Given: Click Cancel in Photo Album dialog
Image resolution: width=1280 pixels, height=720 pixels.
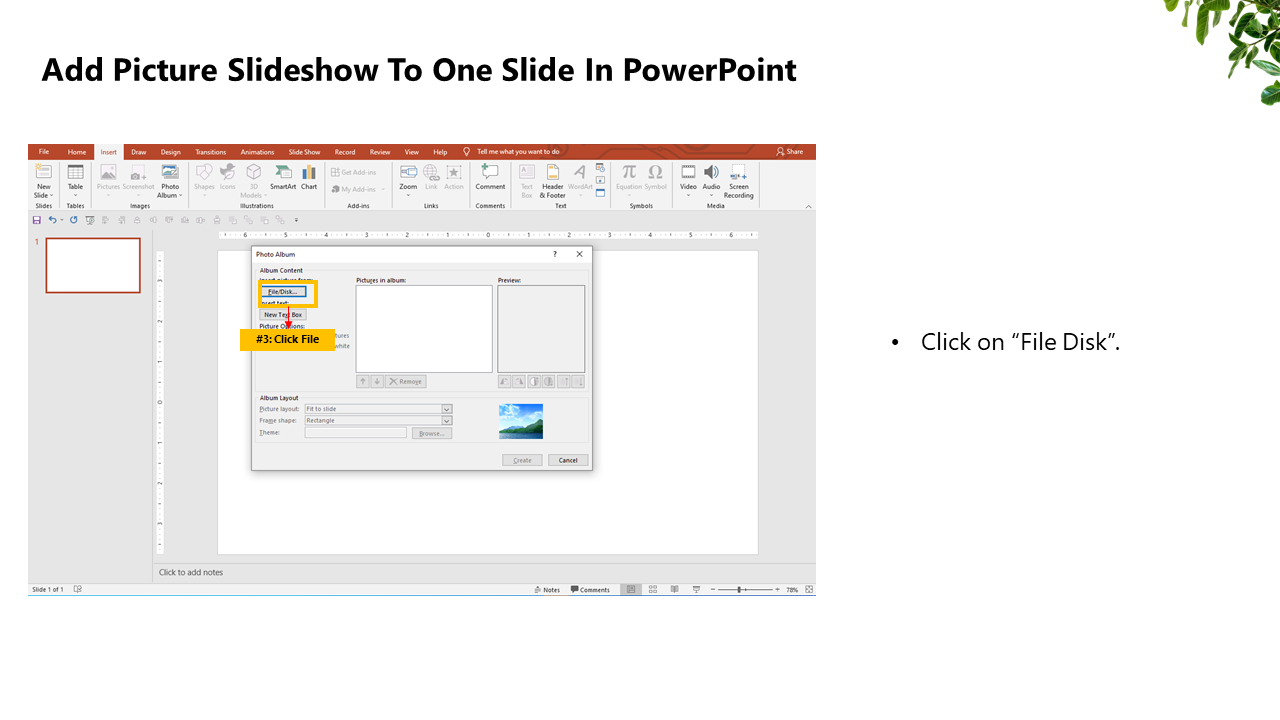Looking at the screenshot, I should [568, 460].
